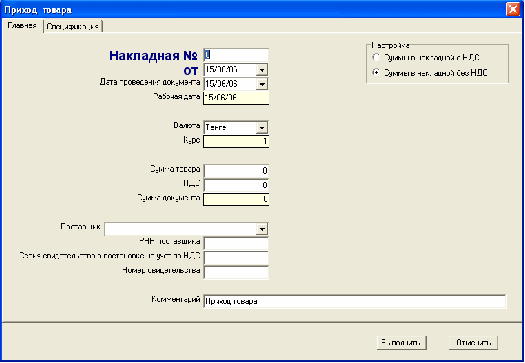Click the Выполнить button
Image resolution: width=525 pixels, height=363 pixels.
pyautogui.click(x=401, y=343)
